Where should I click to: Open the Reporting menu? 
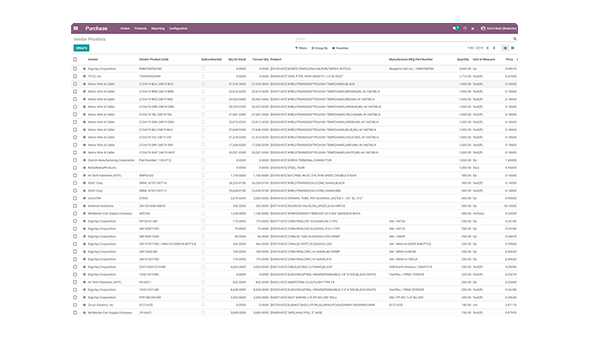coord(158,29)
